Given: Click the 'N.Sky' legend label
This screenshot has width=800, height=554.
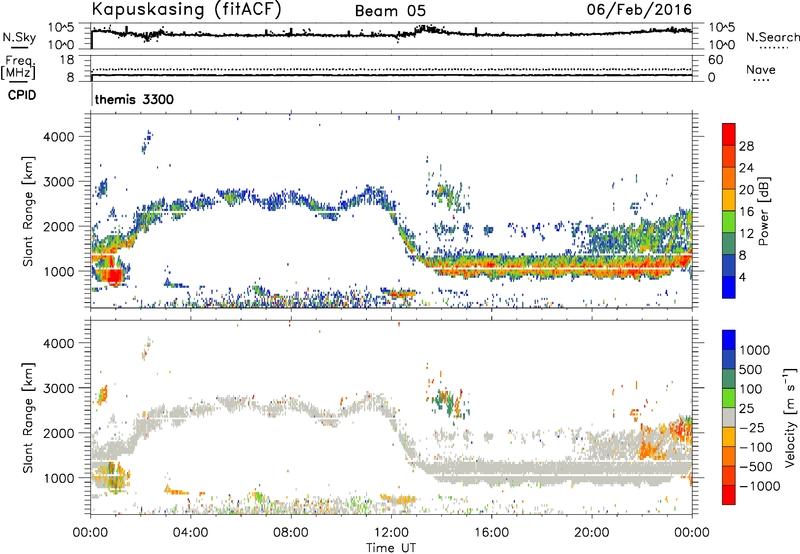Looking at the screenshot, I should tap(19, 37).
